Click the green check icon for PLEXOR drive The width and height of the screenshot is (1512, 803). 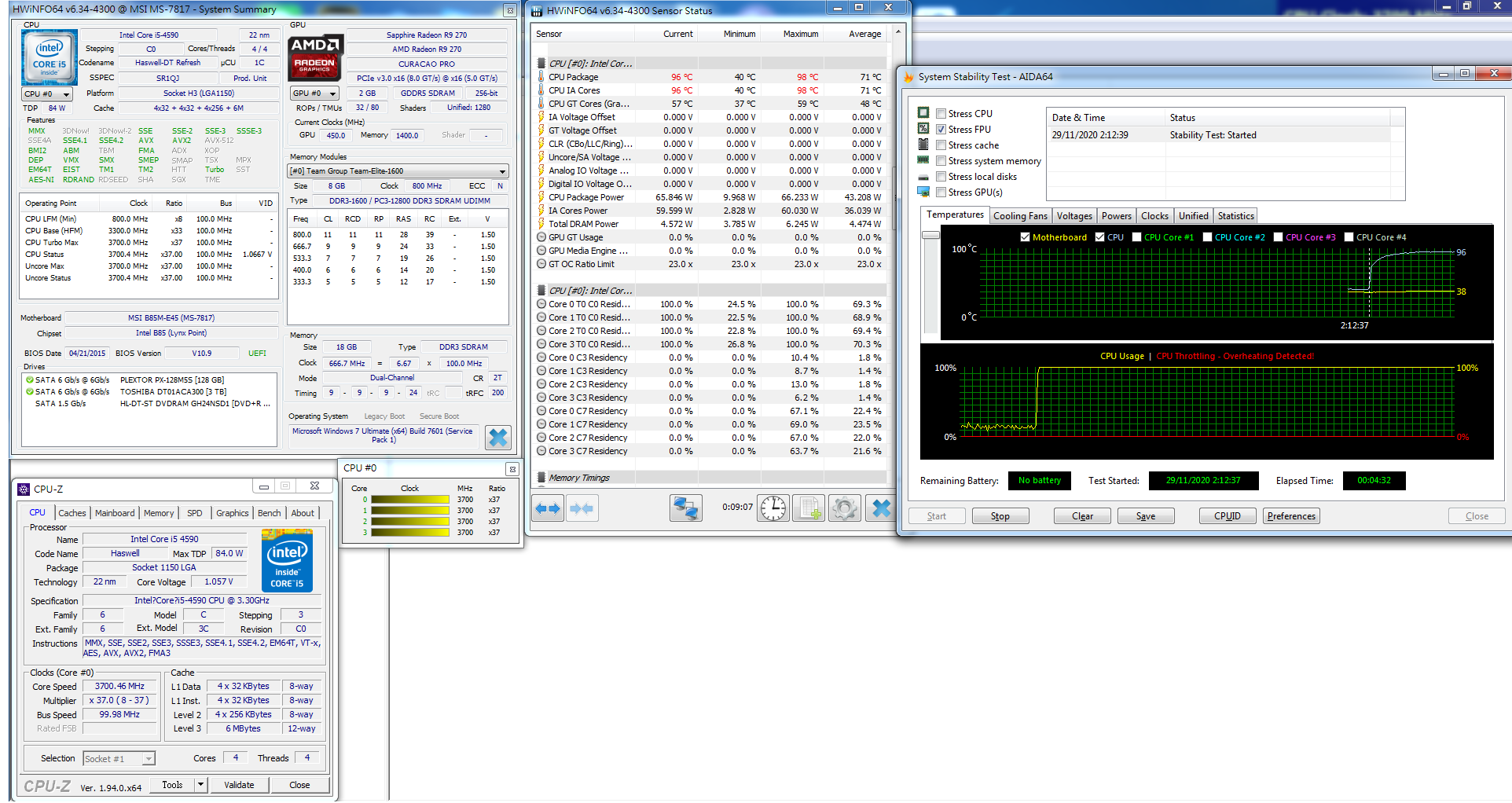point(30,379)
